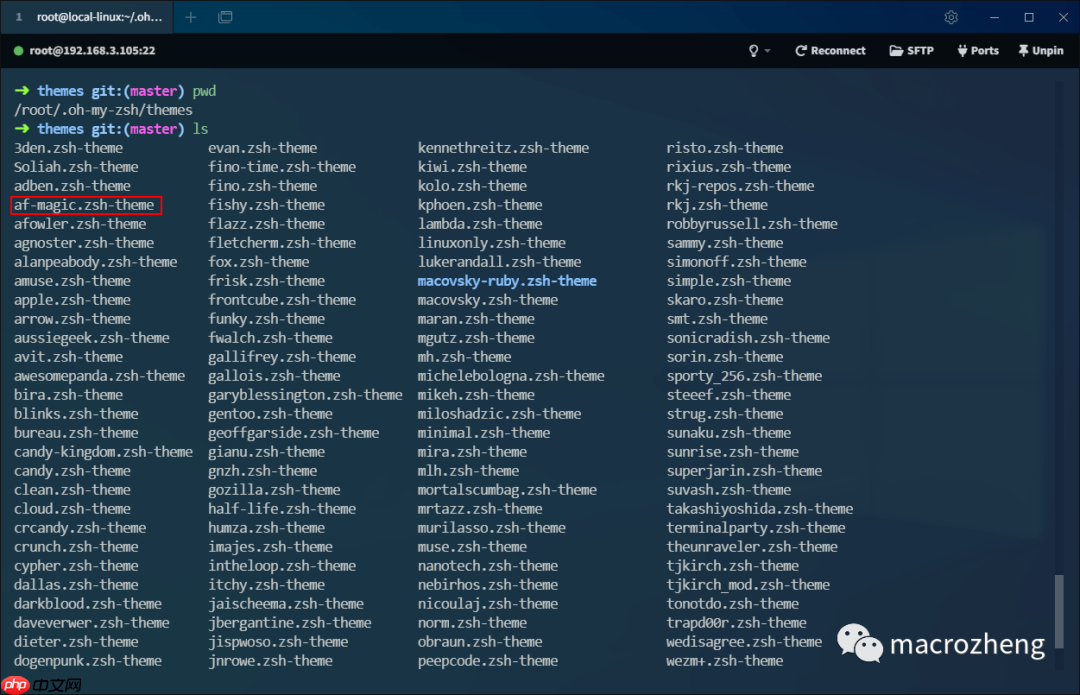Click the lightbulb hints icon
Screen dimensions: 1080x695
click(754, 51)
